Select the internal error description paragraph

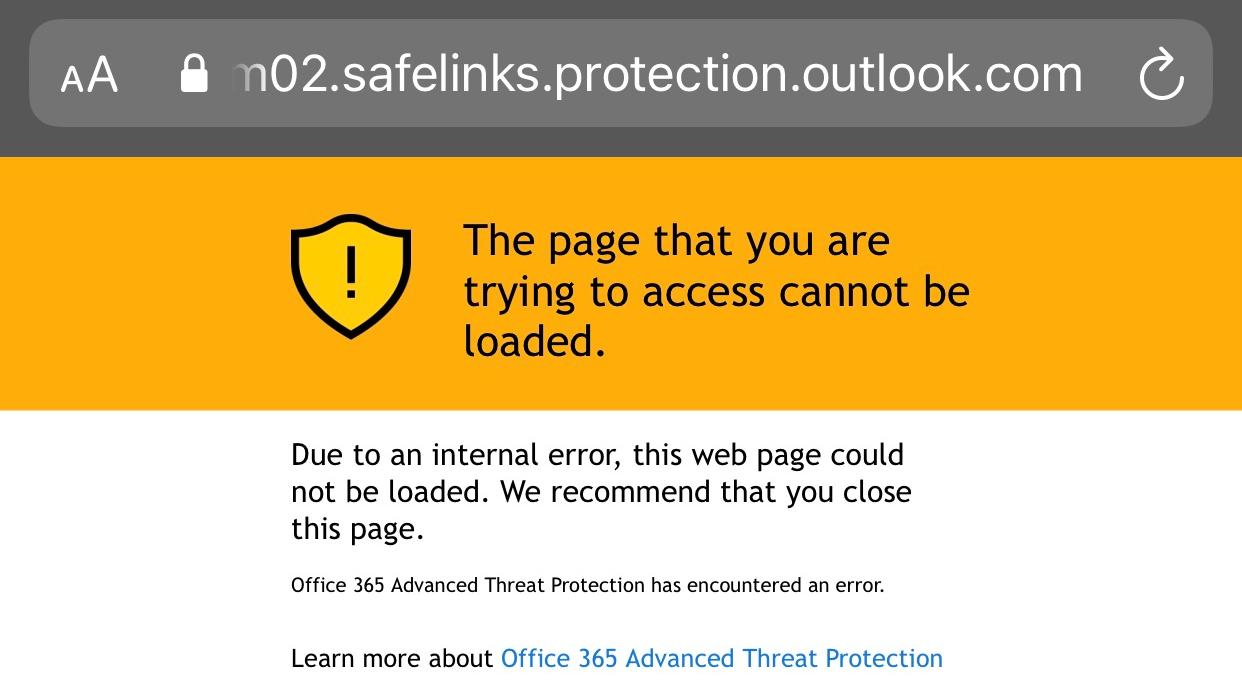pos(600,491)
